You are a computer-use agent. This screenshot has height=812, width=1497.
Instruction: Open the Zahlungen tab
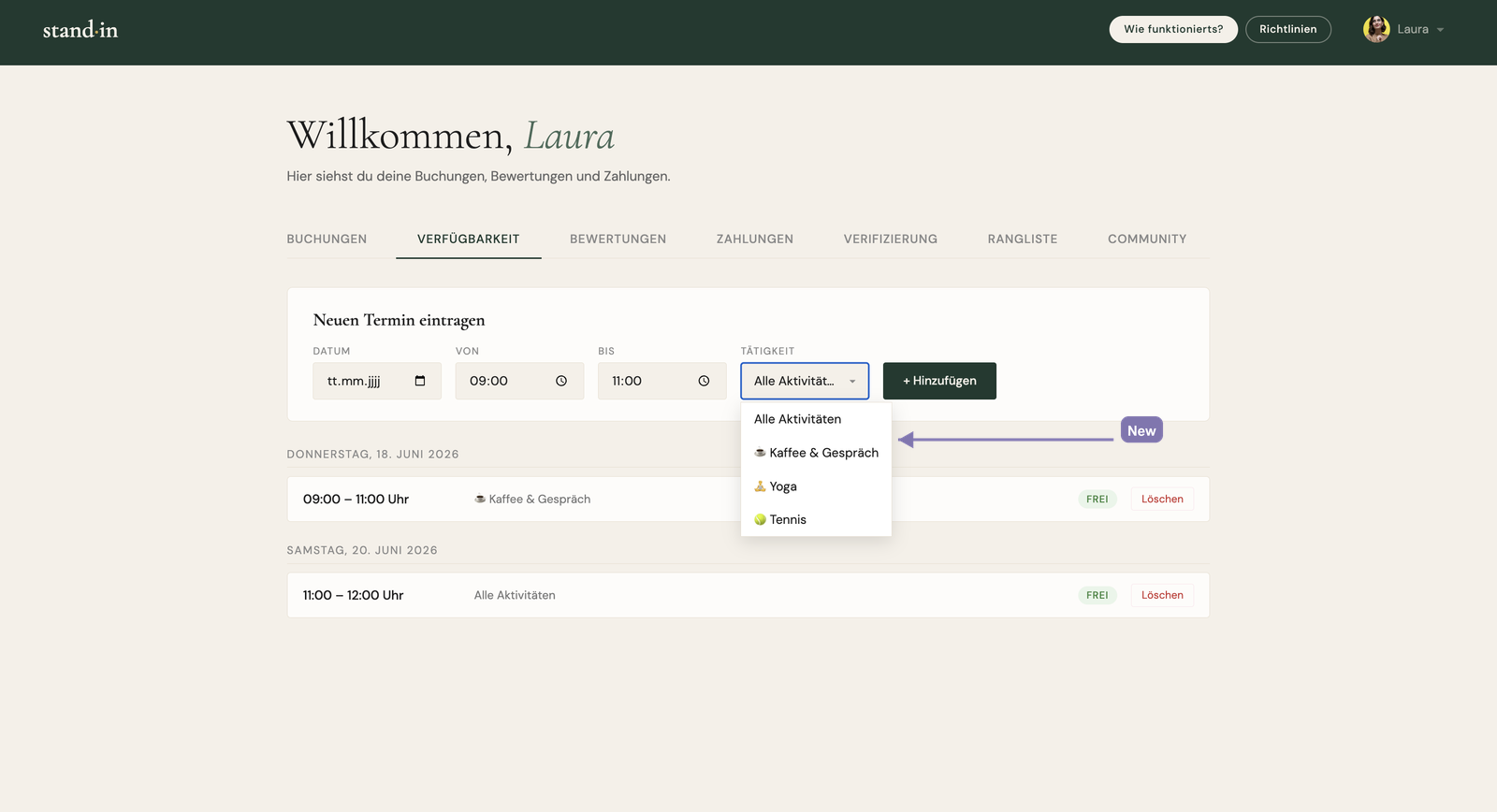[755, 239]
